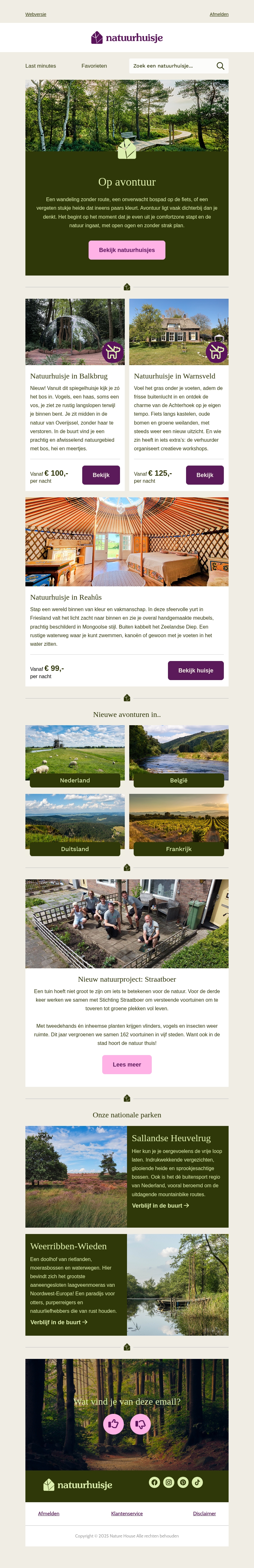Click pet-friendly dog badge on Balkbrug photo
The height and width of the screenshot is (1568, 254).
tap(112, 351)
